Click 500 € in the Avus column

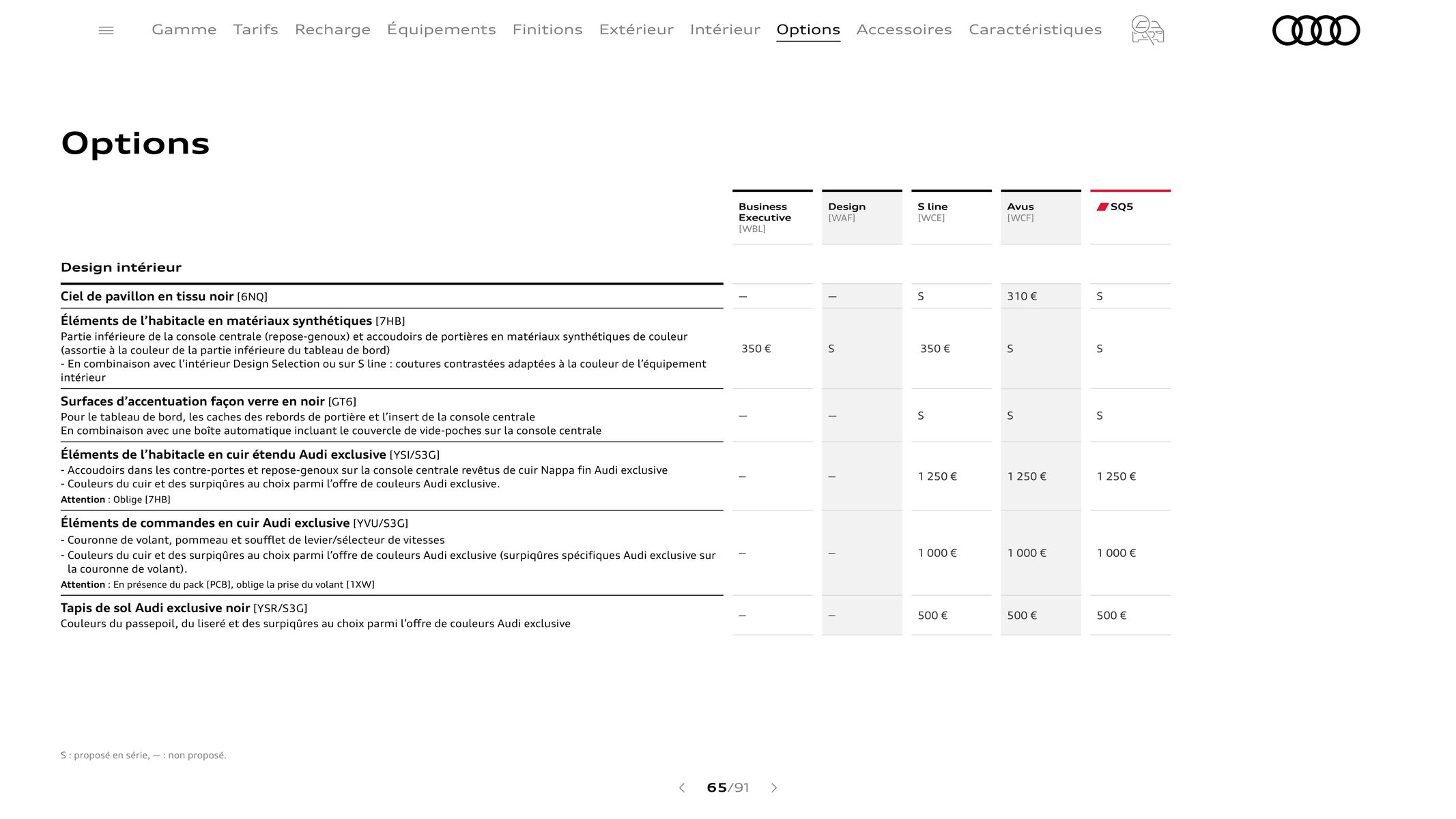(1022, 616)
